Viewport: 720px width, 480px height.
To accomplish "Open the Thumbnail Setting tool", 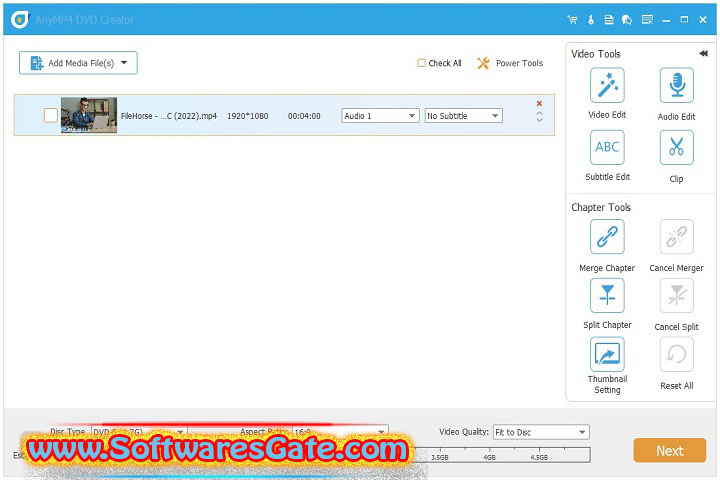I will (607, 354).
